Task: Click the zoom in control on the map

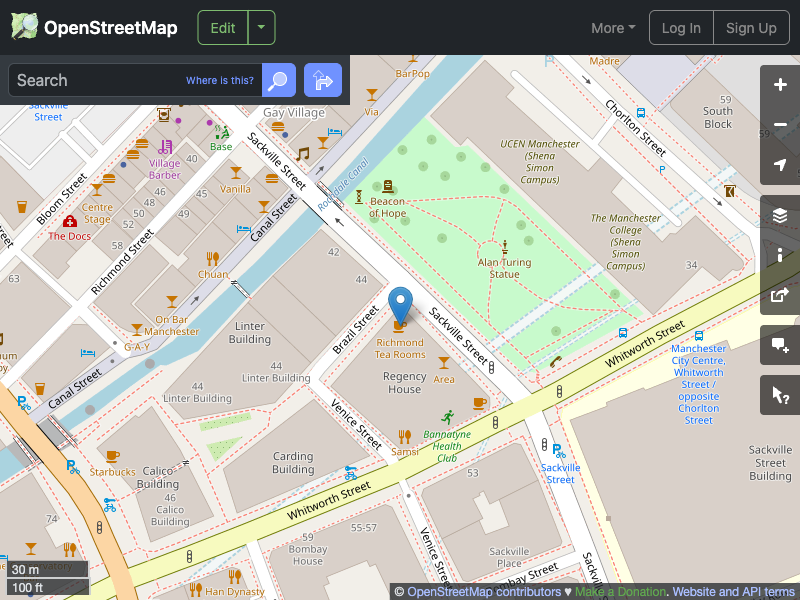Action: point(780,85)
